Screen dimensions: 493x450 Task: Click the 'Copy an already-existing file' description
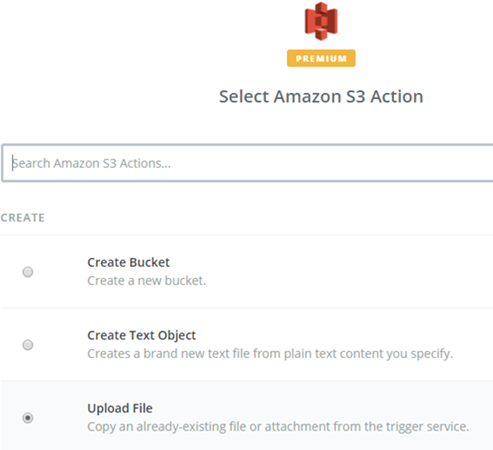pyautogui.click(x=278, y=427)
